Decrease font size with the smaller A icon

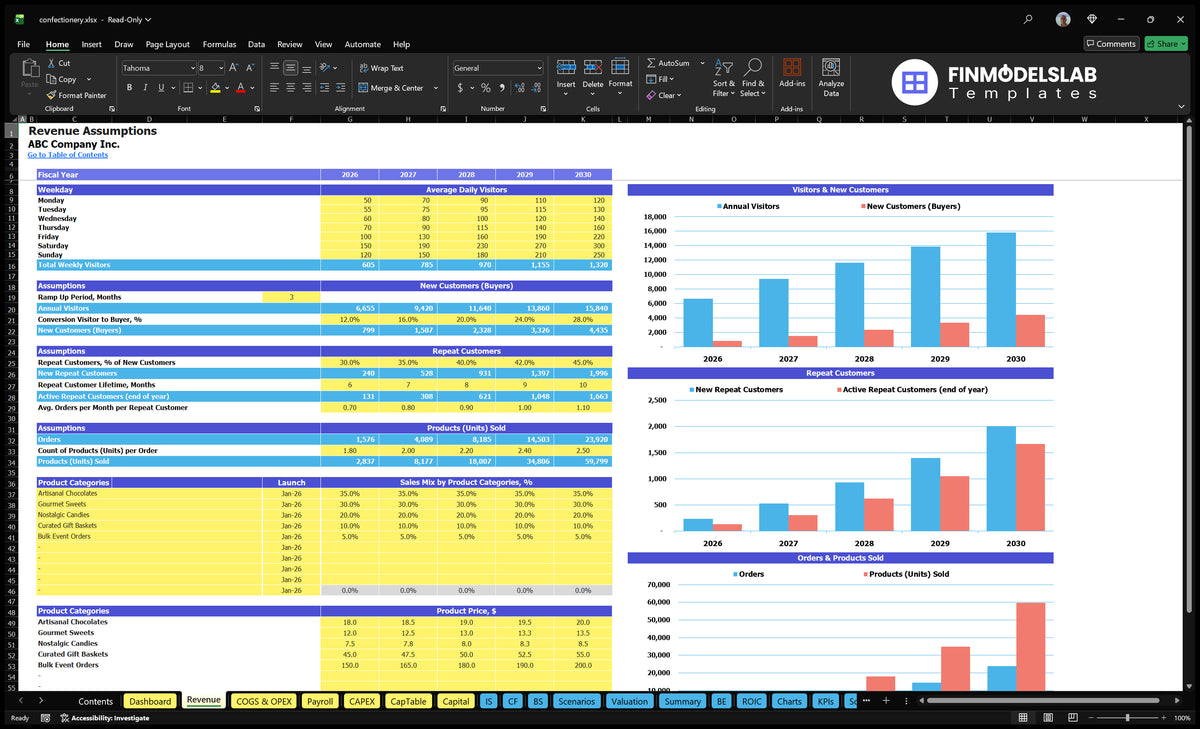[x=250, y=68]
